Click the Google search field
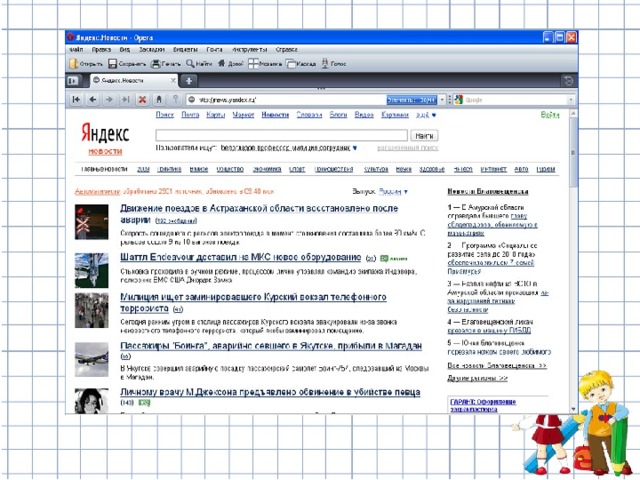Screen dimensions: 640x480 click(515, 100)
